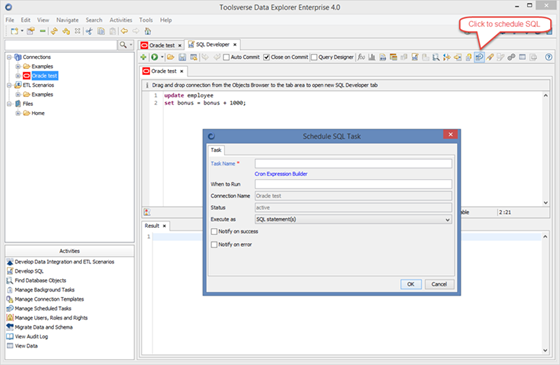
Task: Click the copy icon in main toolbar
Action: 101,31
